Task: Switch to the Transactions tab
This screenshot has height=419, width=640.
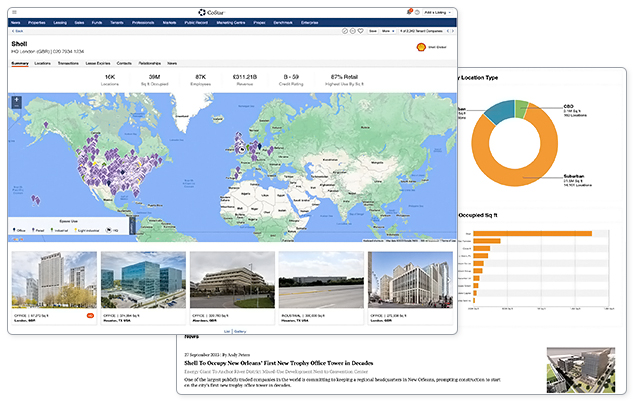Action: coord(68,64)
